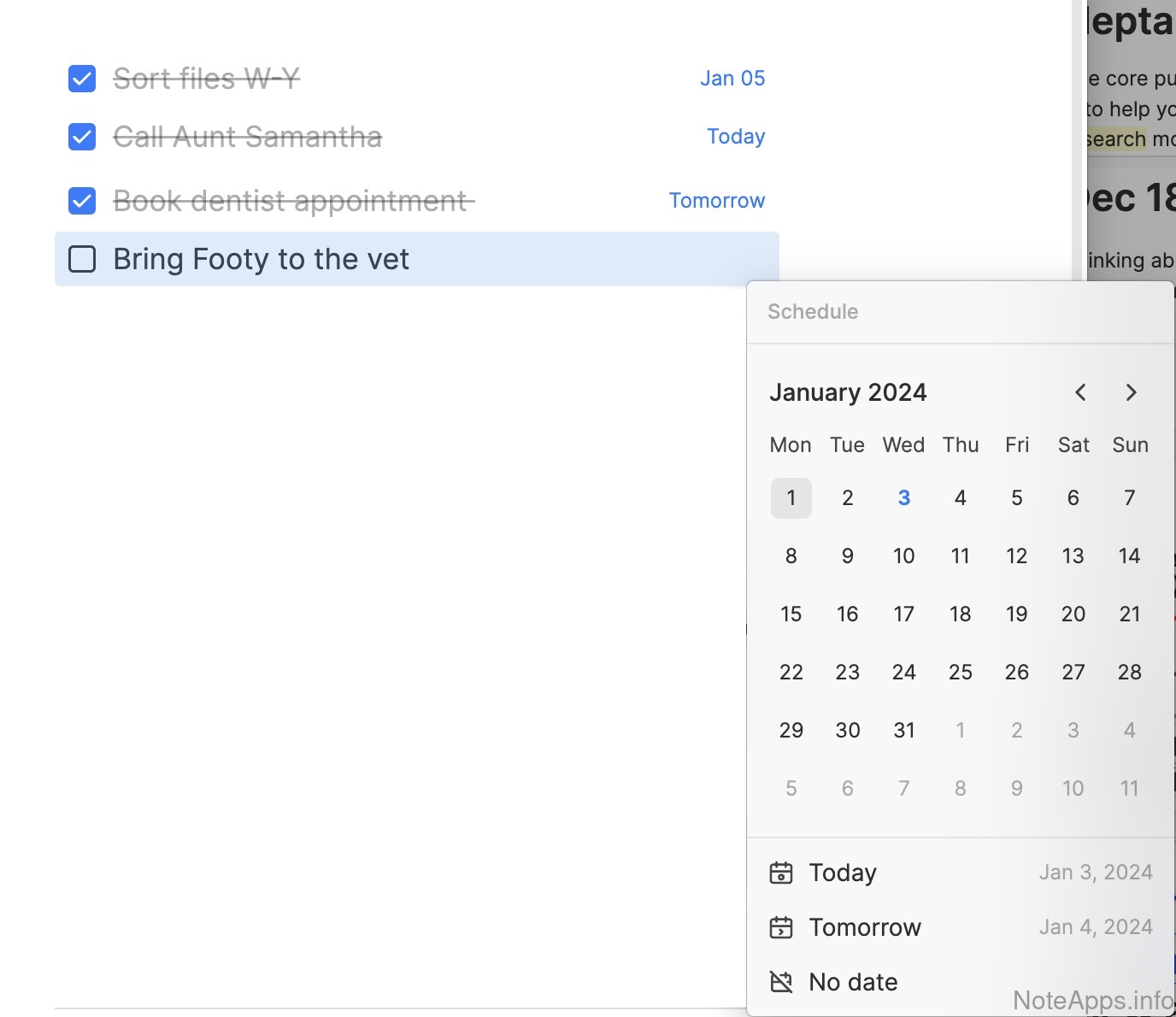Choose Tomorrow option in schedule menu

point(865,927)
